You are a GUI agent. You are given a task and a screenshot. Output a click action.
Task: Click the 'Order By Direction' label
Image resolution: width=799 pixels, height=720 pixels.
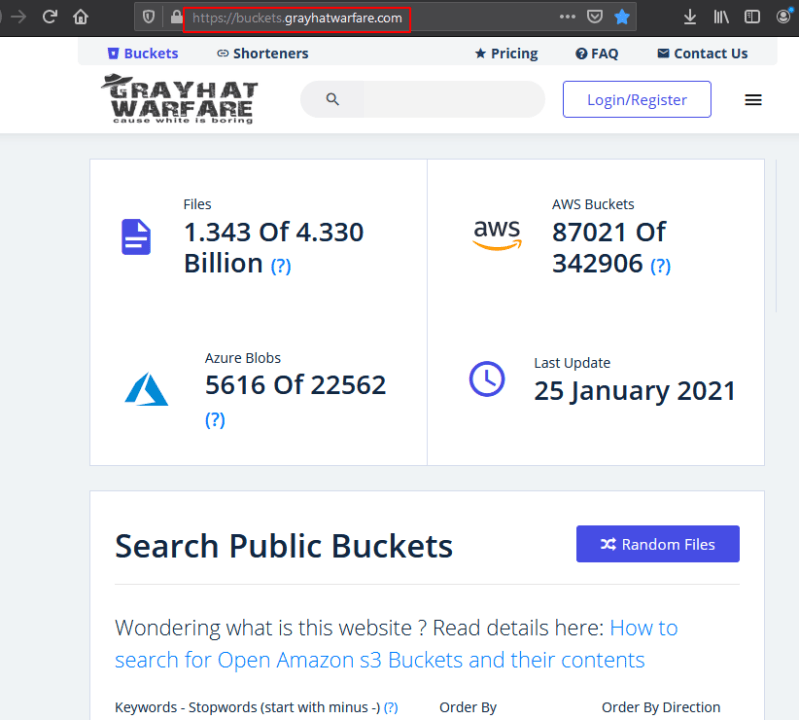[x=661, y=707]
